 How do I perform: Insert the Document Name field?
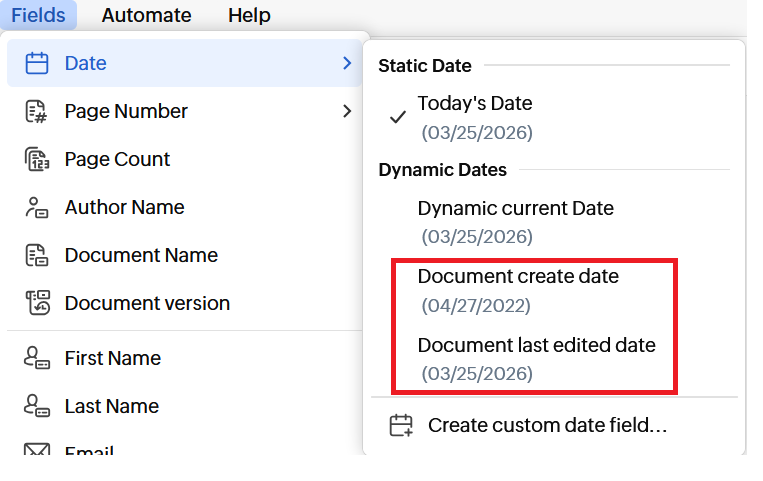[141, 255]
